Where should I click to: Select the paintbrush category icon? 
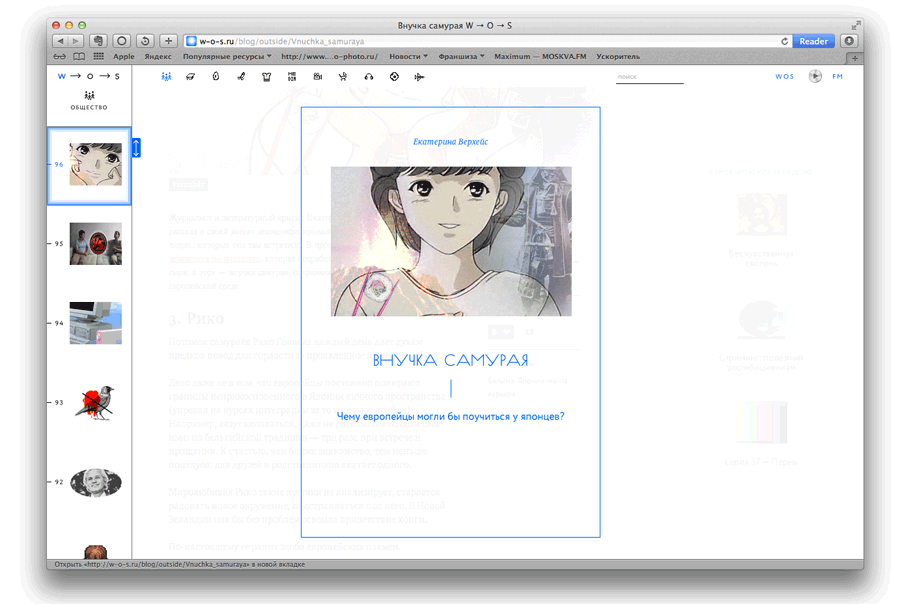coord(241,76)
